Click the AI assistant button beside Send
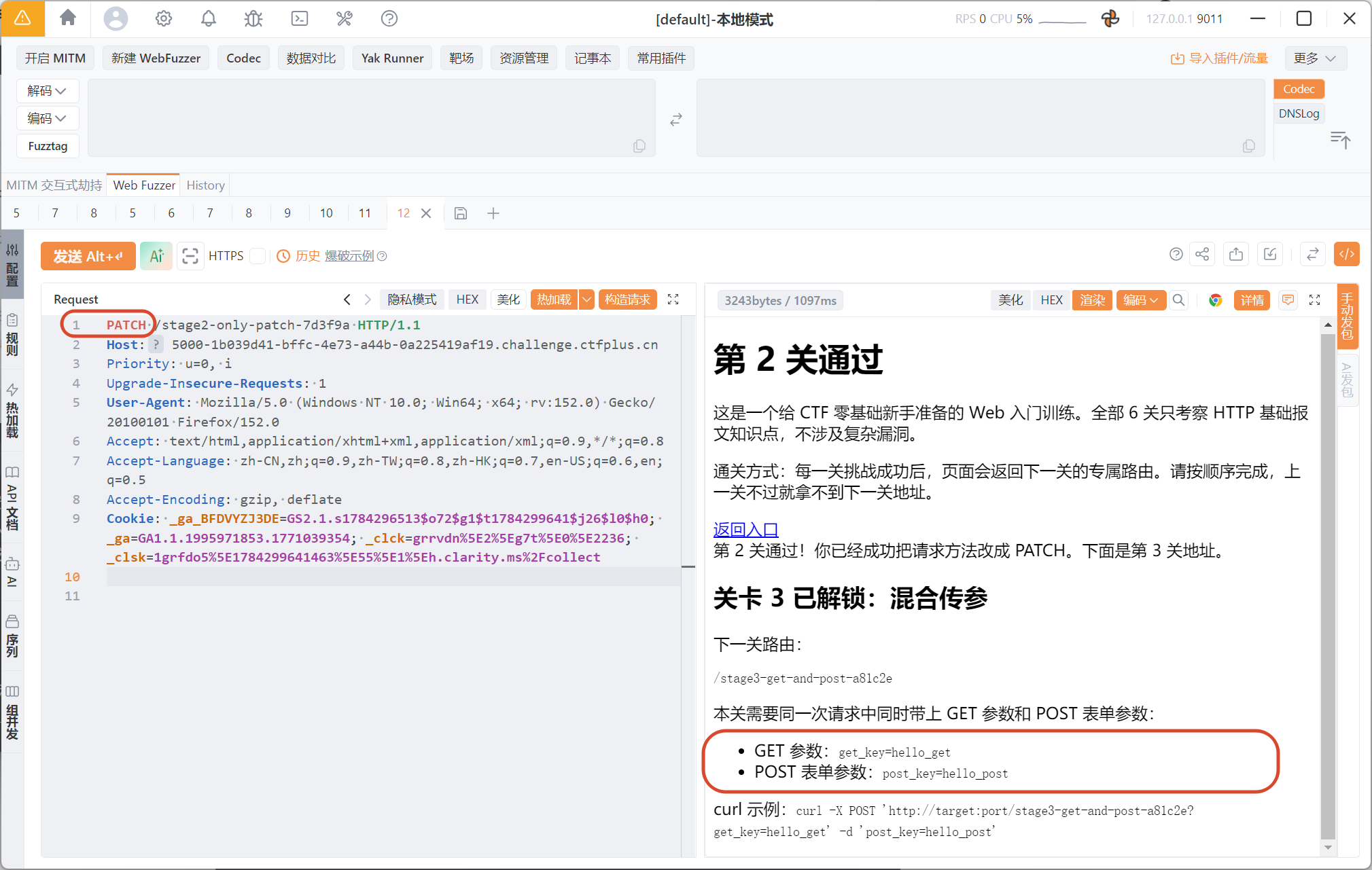Image resolution: width=1372 pixels, height=870 pixels. point(156,256)
